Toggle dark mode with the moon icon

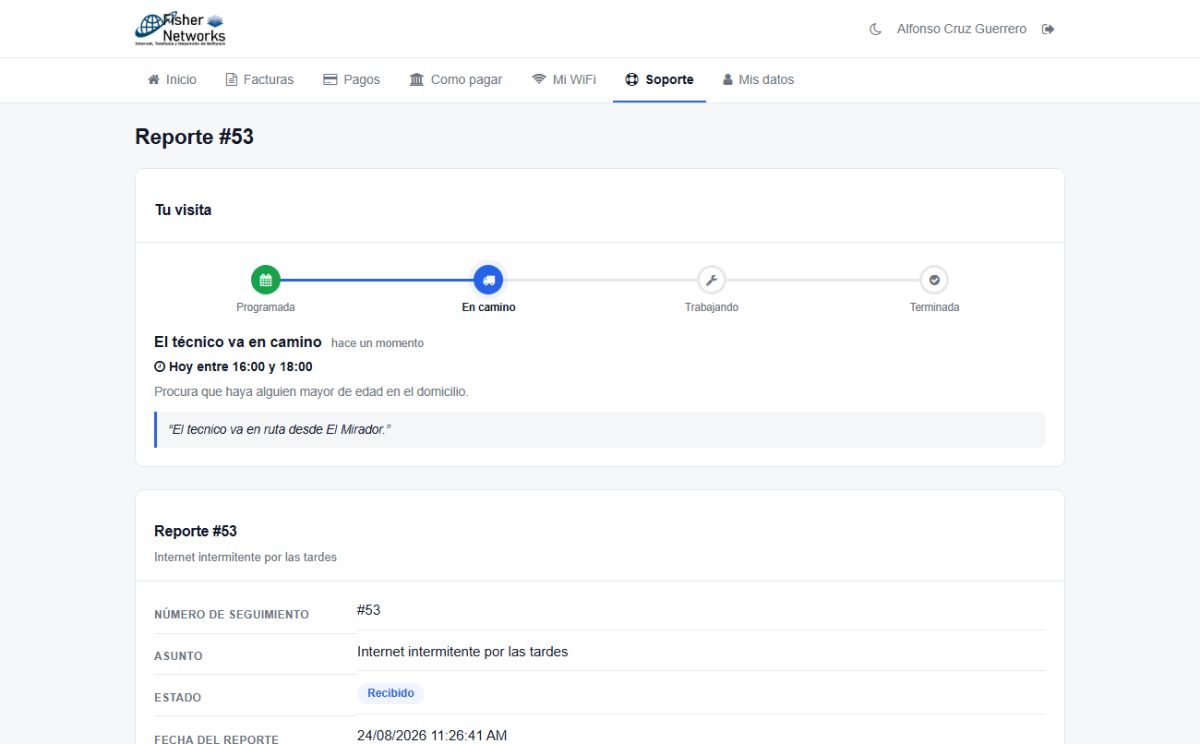[x=876, y=29]
